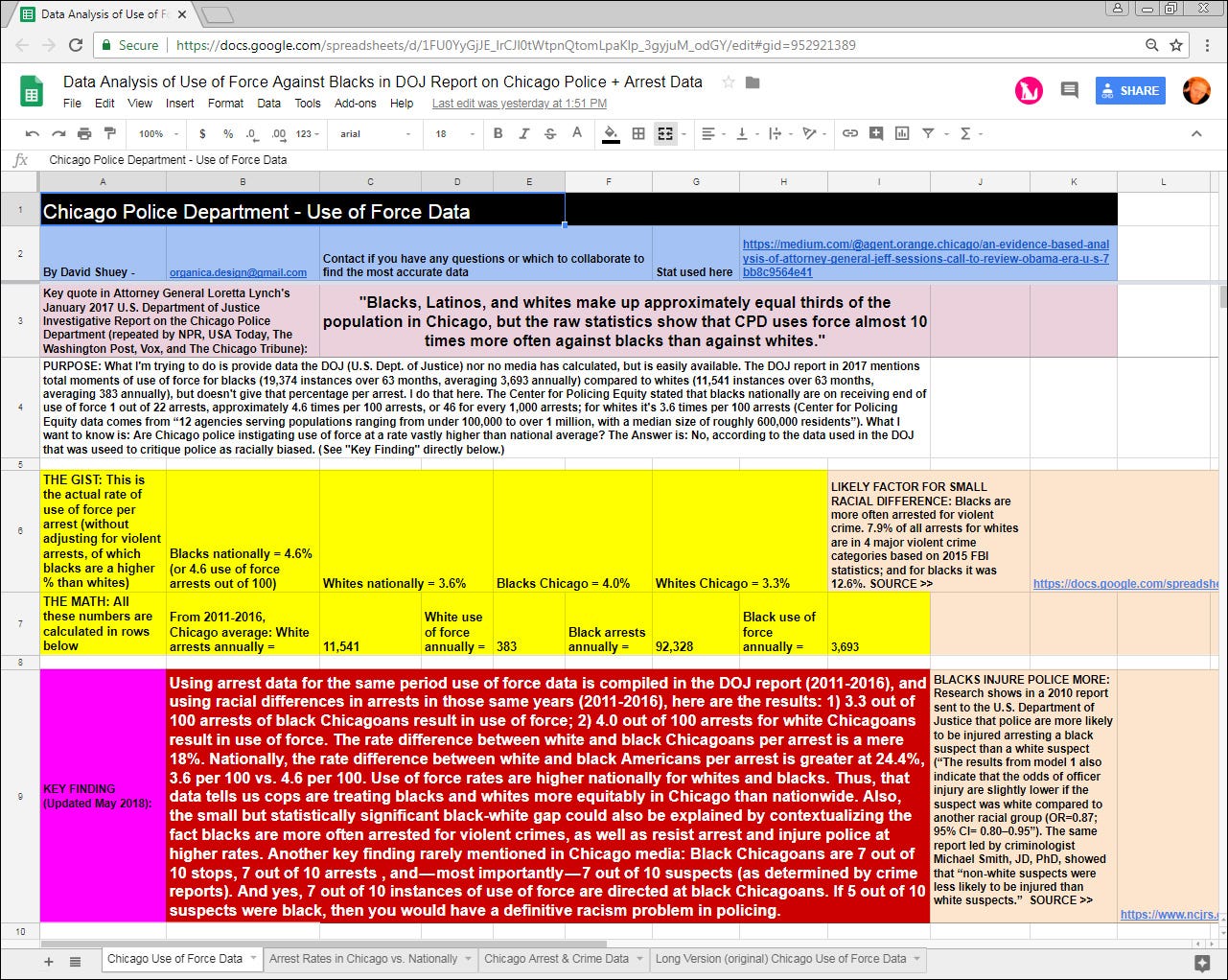
Task: Open the Explore panel in bottom corner
Action: [x=1202, y=963]
